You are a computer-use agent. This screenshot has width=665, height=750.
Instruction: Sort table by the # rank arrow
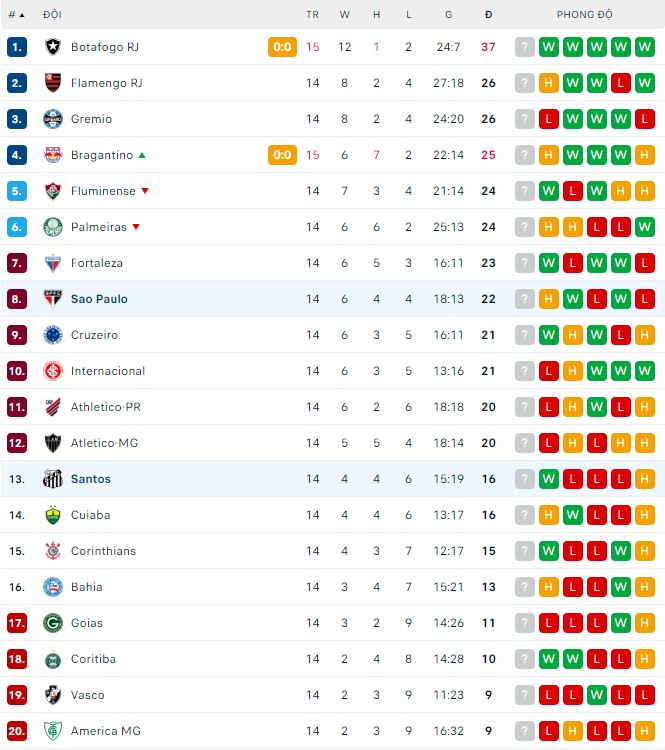pyautogui.click(x=22, y=15)
